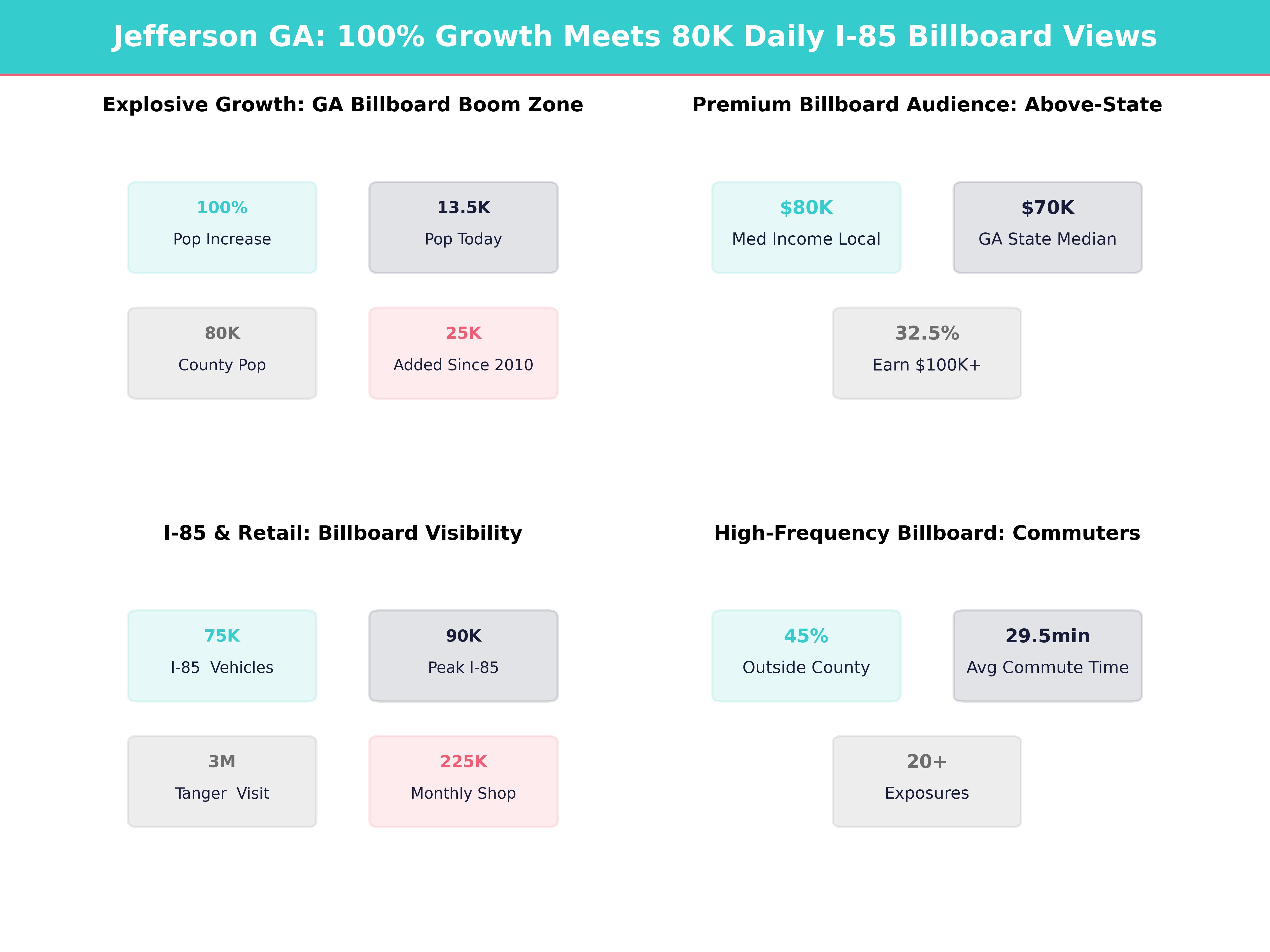Select the 'Premium Billboard Audience: Above-State' heading

[x=927, y=105]
